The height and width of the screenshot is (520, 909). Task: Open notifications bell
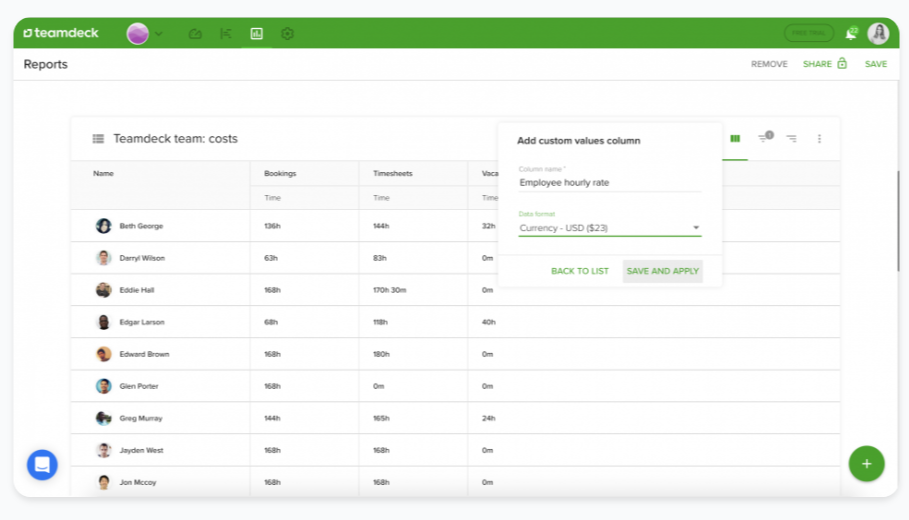[x=850, y=34]
